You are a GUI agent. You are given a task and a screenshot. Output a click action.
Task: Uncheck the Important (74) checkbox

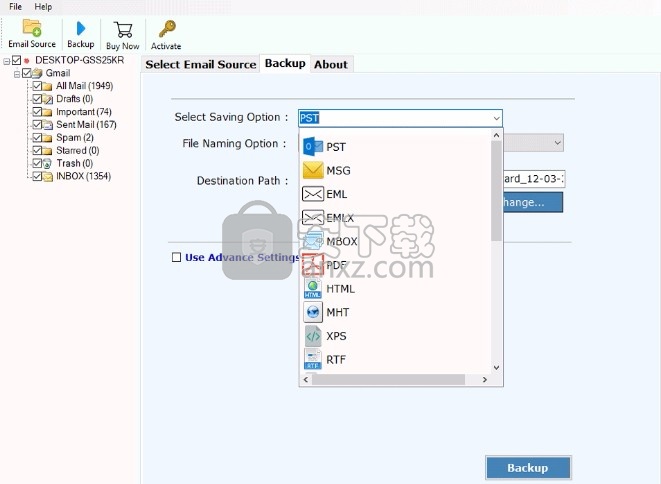point(37,112)
